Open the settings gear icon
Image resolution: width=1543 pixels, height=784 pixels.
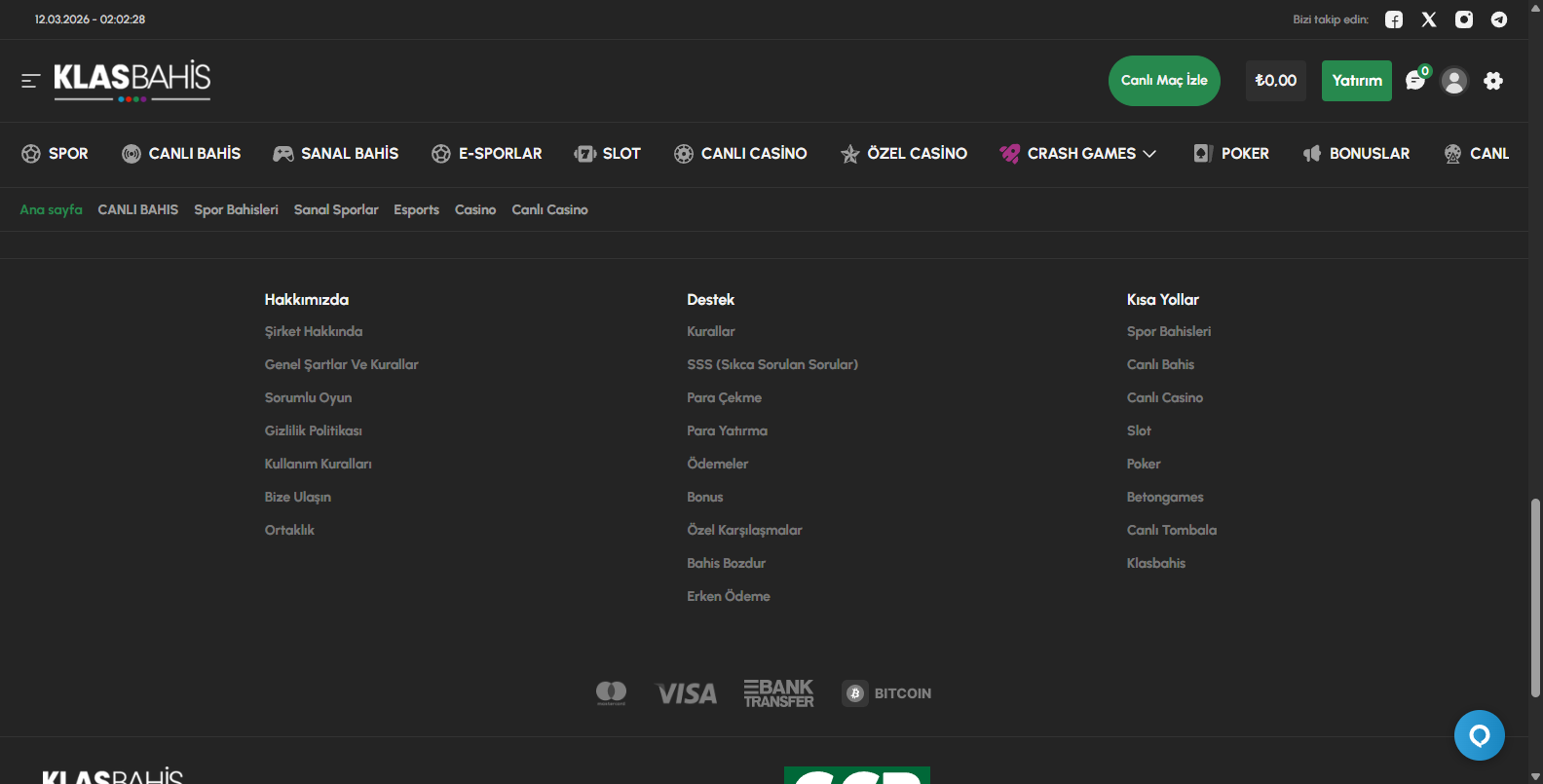[1493, 81]
